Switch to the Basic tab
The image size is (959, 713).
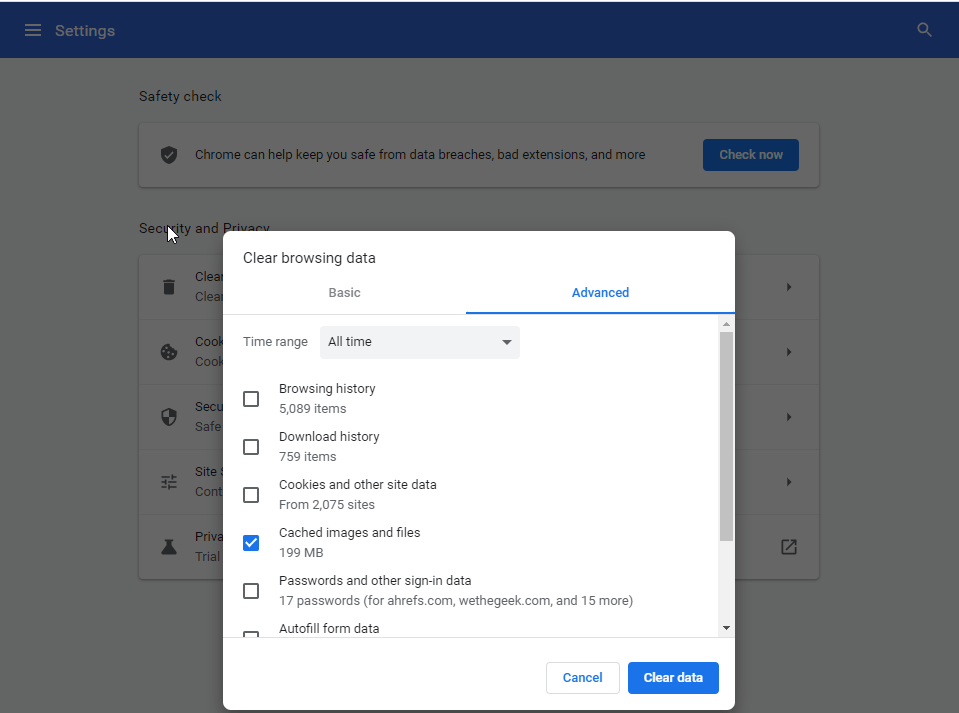(x=344, y=292)
